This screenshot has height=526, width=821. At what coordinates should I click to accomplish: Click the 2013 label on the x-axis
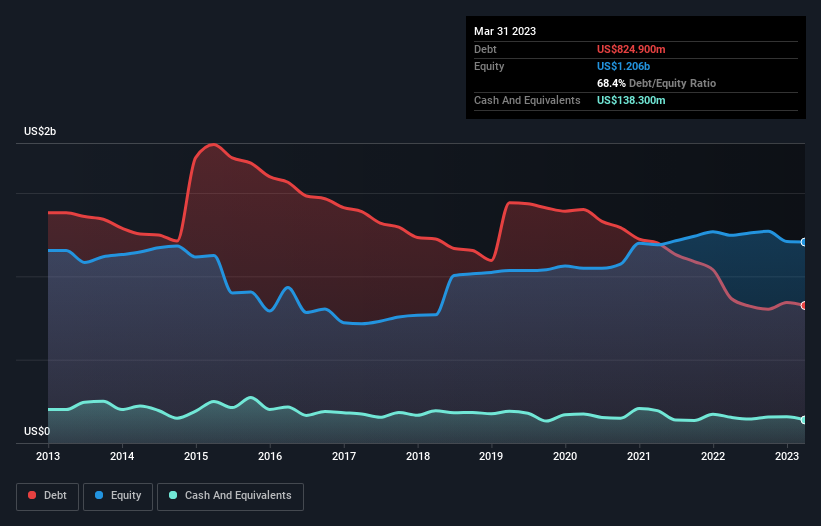click(x=48, y=456)
